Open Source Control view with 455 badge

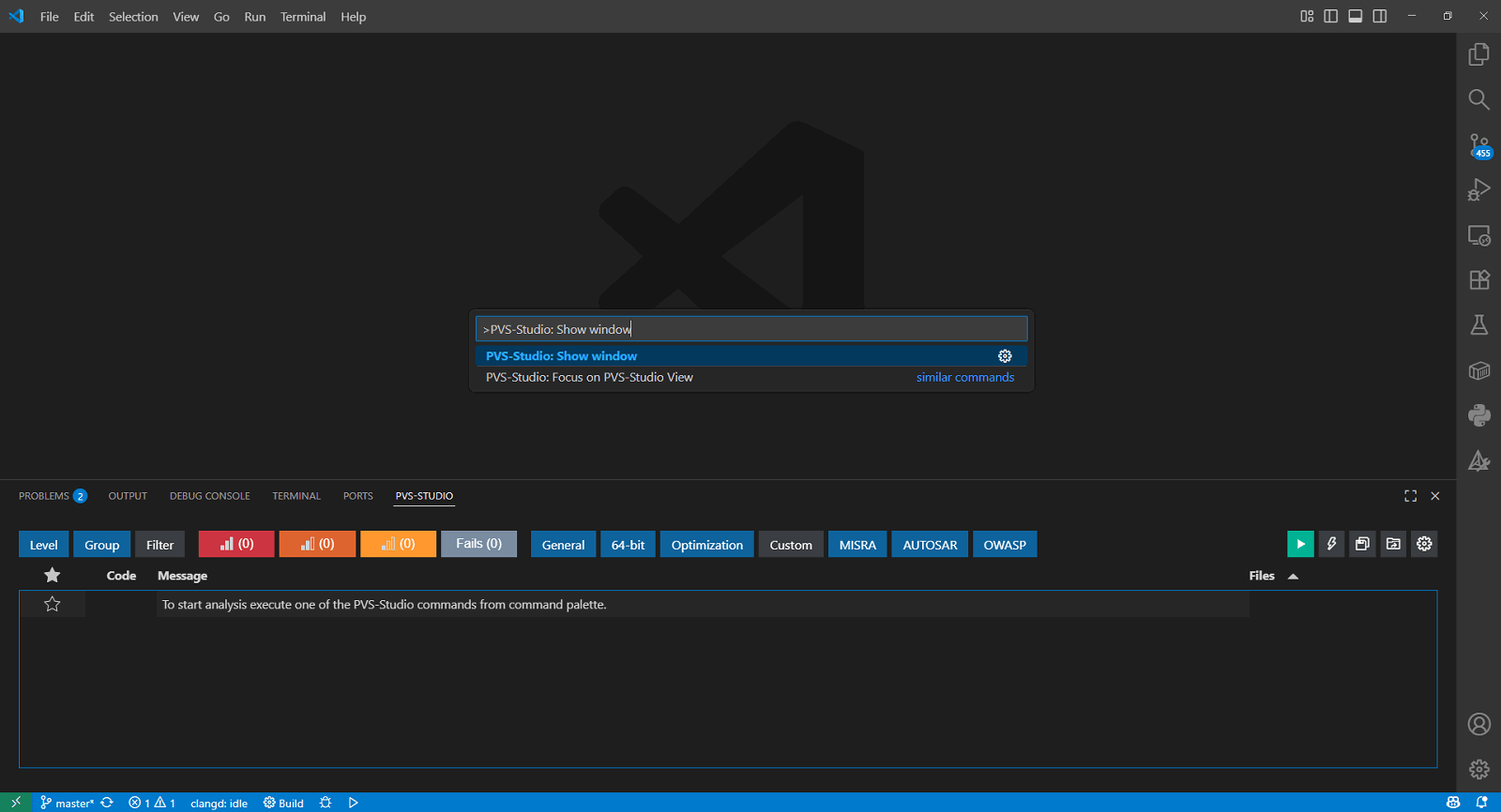(1478, 144)
